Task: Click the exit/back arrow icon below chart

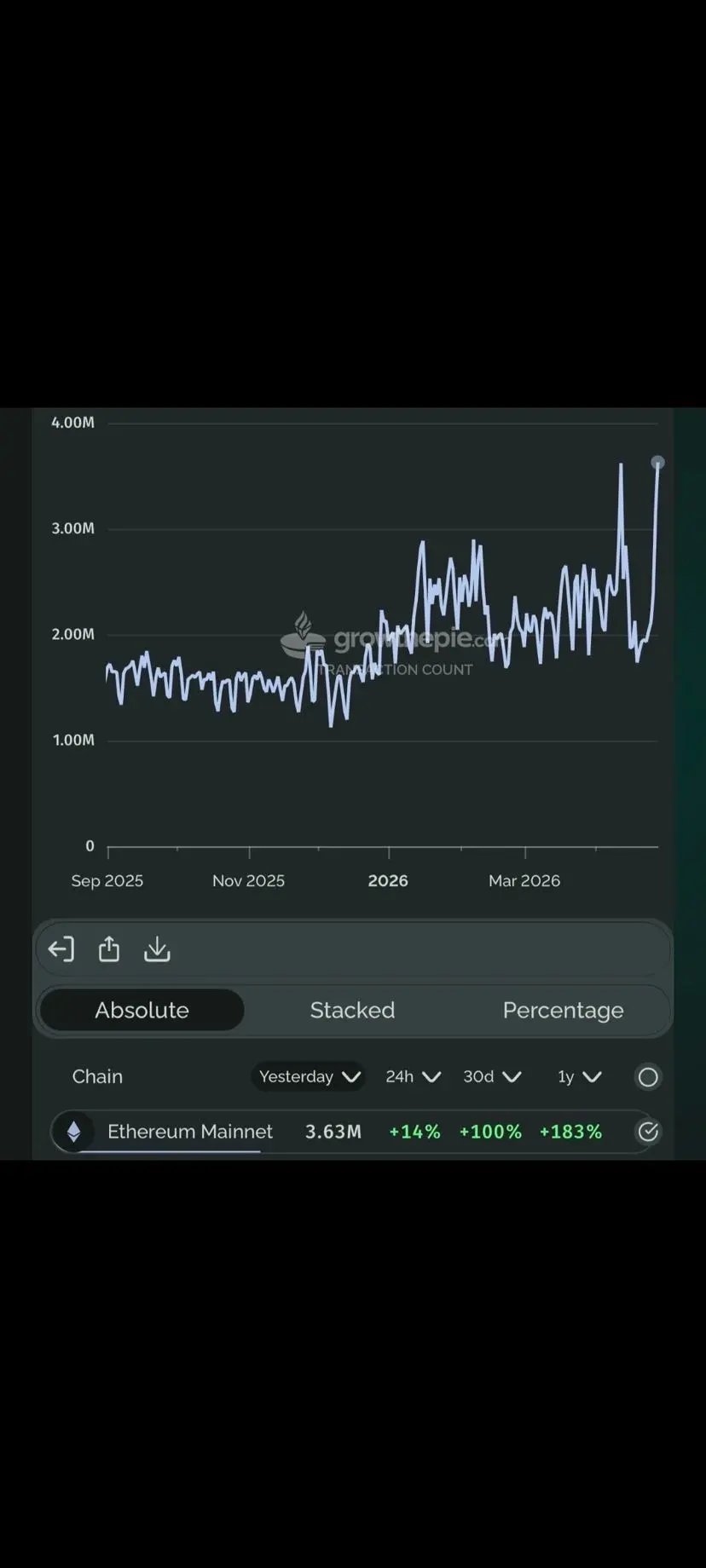Action: [x=61, y=949]
